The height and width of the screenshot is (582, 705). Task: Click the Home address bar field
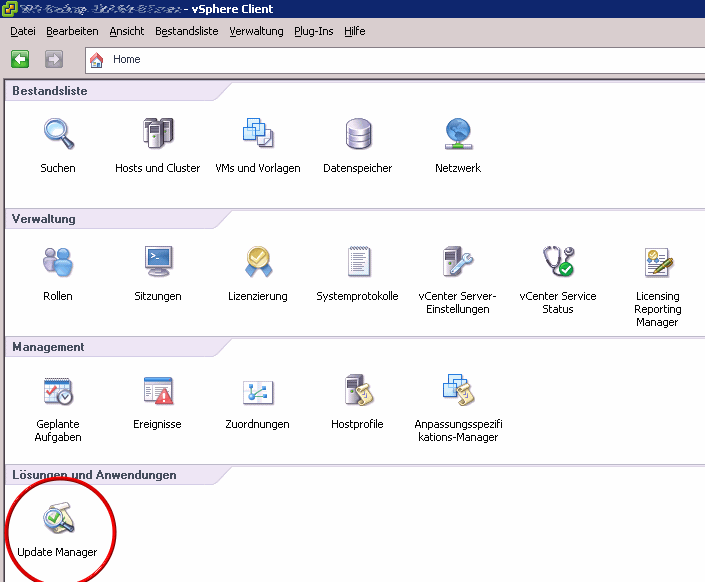(400, 59)
